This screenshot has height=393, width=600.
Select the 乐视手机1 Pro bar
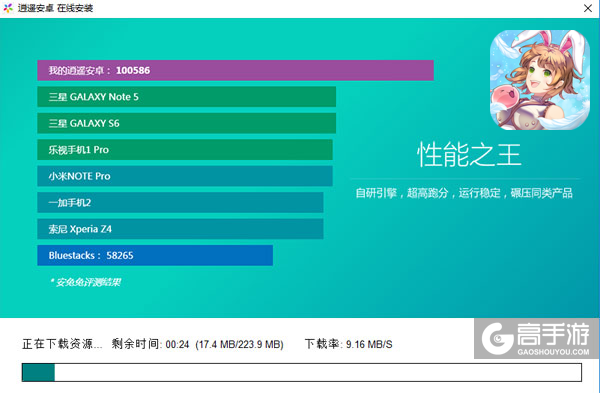point(185,150)
